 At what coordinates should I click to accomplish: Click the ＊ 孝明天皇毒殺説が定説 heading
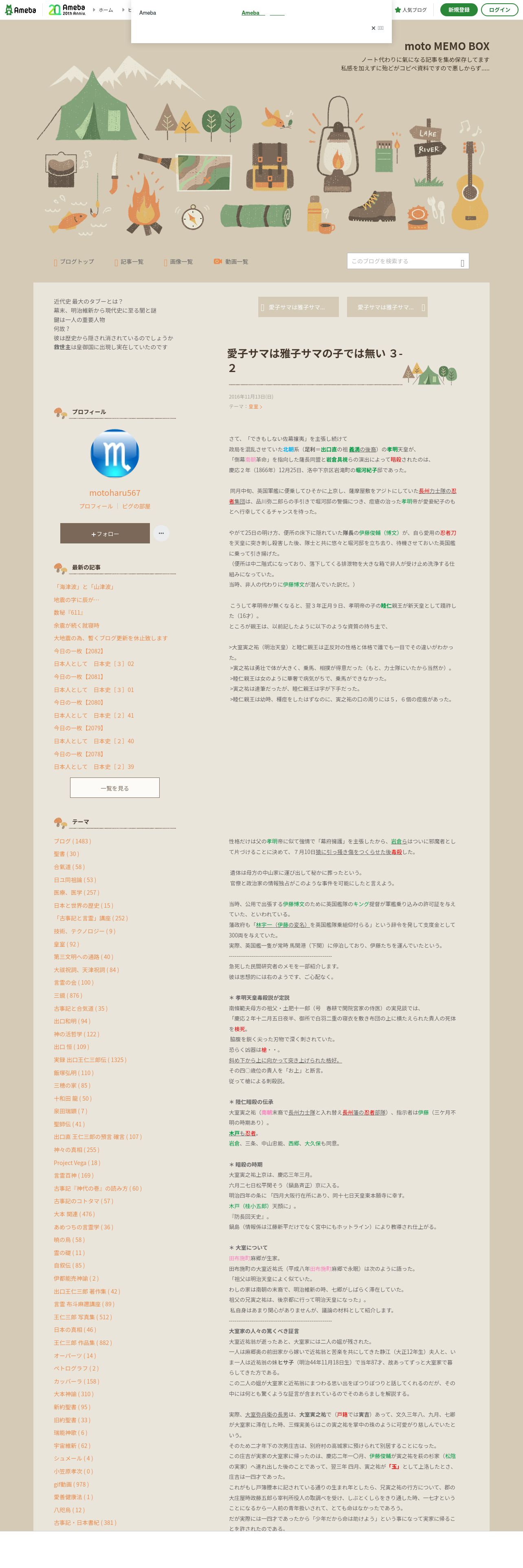click(259, 998)
